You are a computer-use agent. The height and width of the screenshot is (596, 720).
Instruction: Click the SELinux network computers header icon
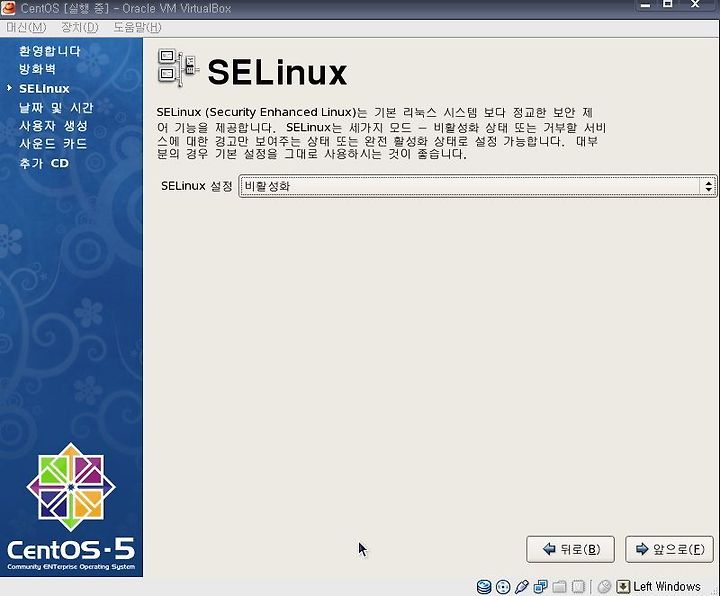pos(178,68)
